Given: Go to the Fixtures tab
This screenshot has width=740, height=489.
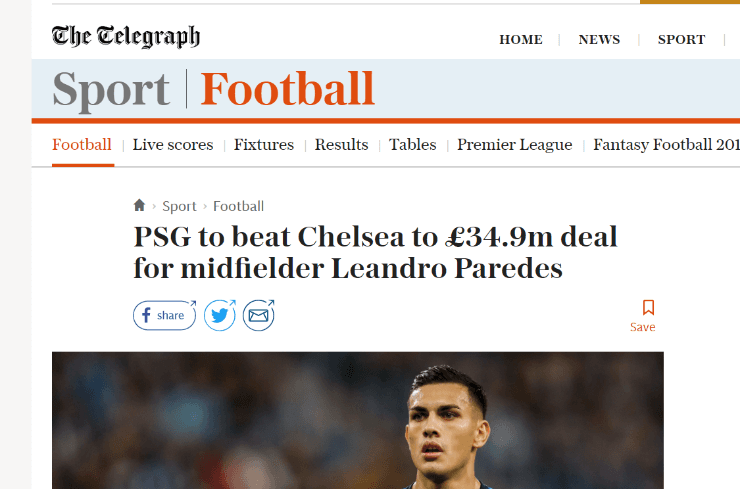Looking at the screenshot, I should pyautogui.click(x=264, y=145).
